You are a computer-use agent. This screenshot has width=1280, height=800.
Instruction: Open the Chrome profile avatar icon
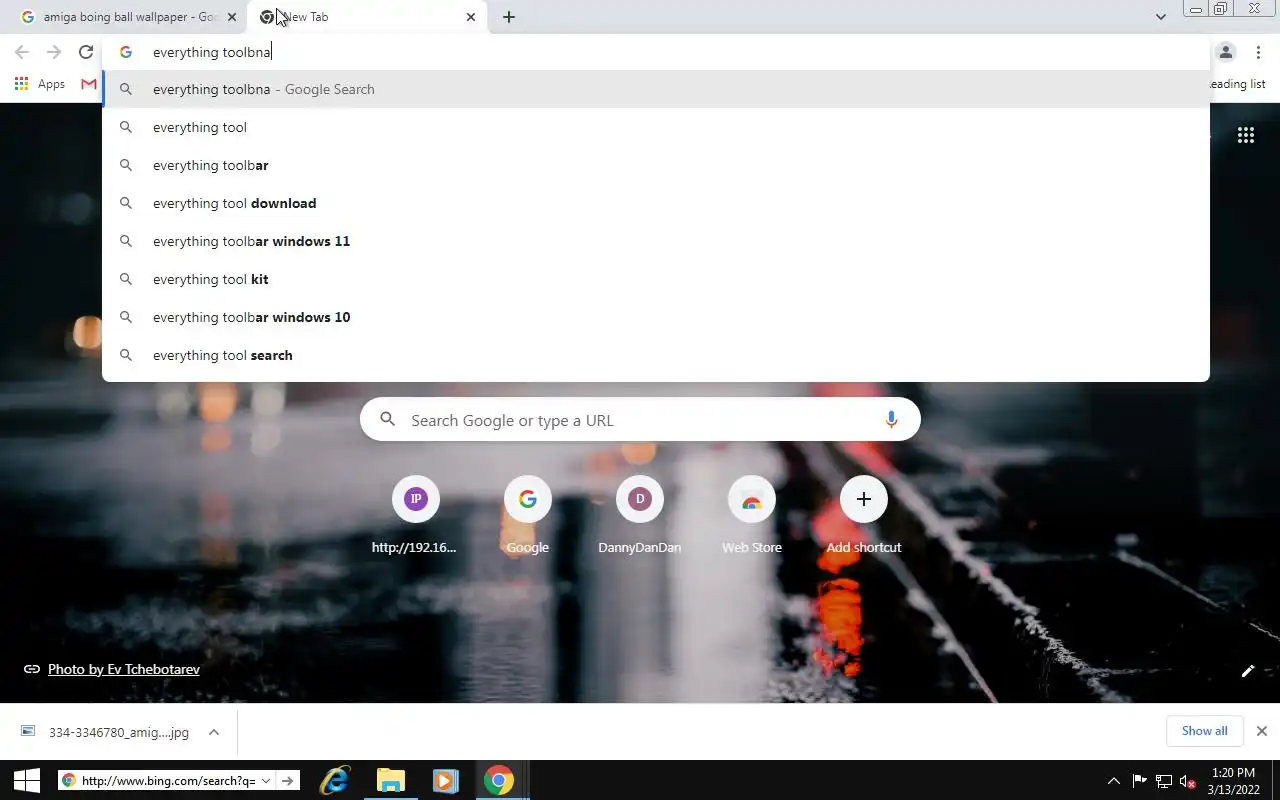tap(1226, 52)
